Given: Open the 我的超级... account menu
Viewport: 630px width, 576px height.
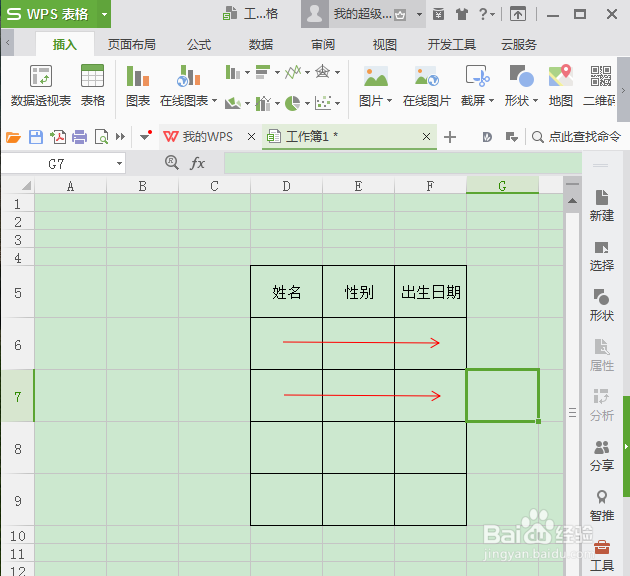Looking at the screenshot, I should (x=364, y=14).
